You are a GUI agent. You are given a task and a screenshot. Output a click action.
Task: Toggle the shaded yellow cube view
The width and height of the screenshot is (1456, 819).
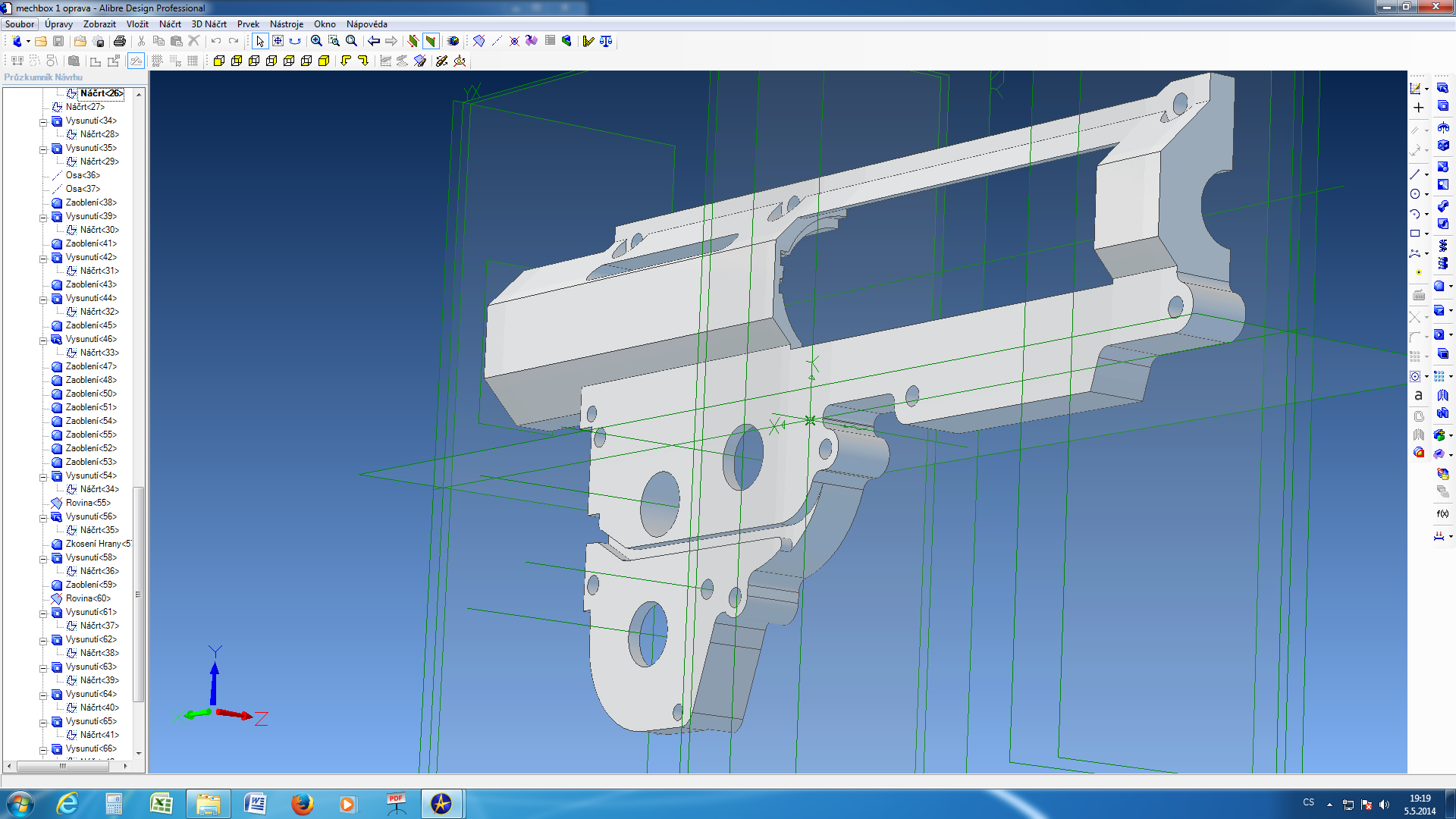[324, 61]
